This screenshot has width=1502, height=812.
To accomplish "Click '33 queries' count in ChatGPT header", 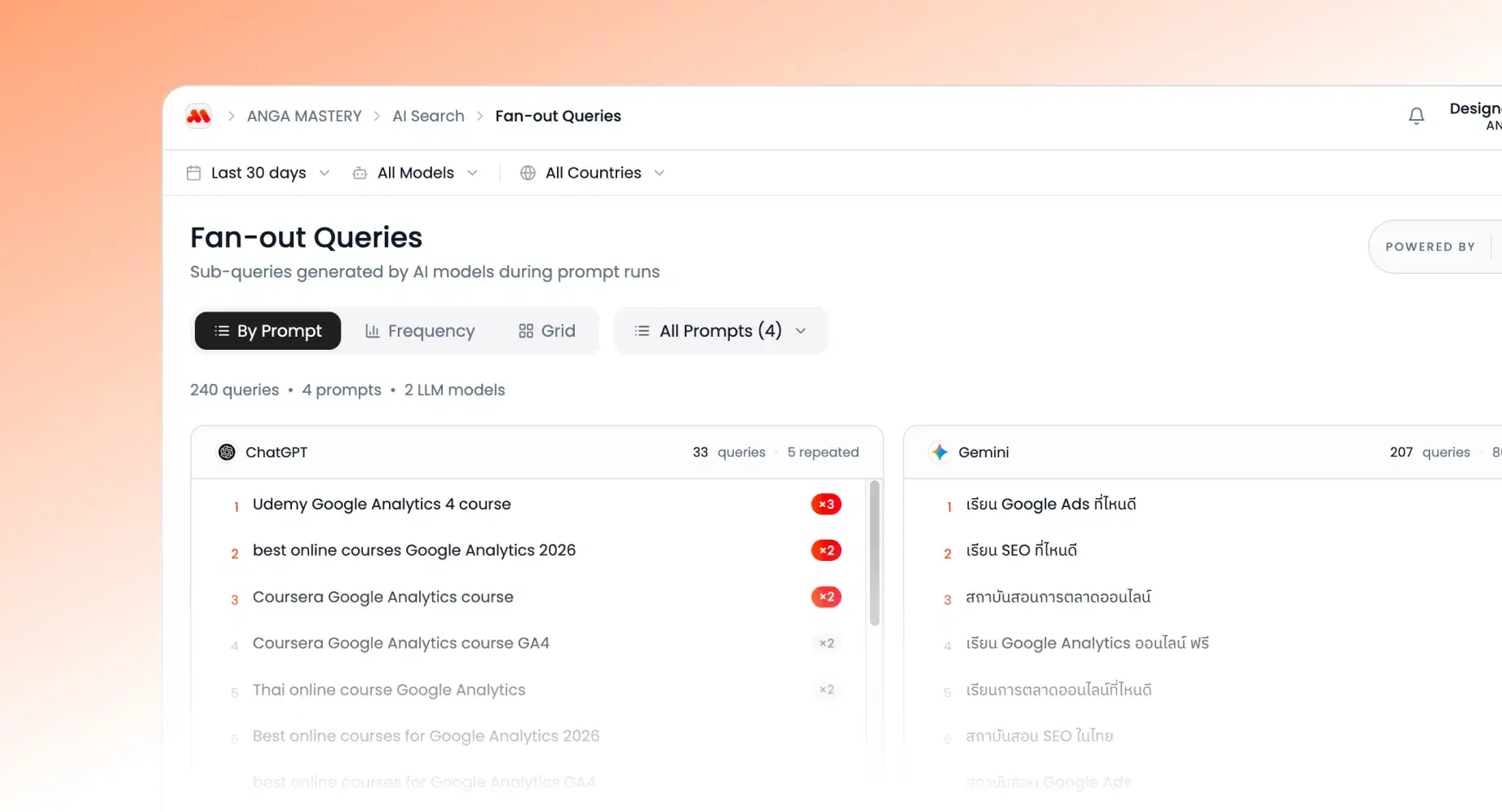I will coord(729,452).
